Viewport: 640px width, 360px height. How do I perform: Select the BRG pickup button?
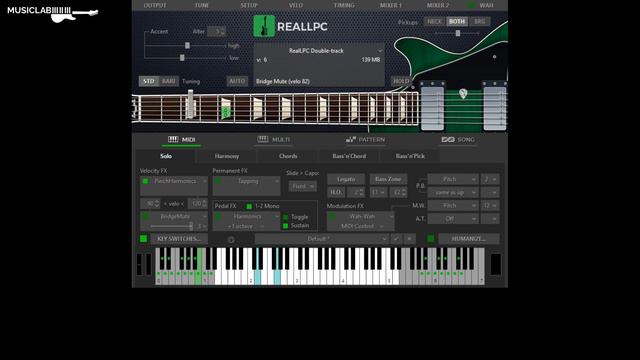[480, 22]
